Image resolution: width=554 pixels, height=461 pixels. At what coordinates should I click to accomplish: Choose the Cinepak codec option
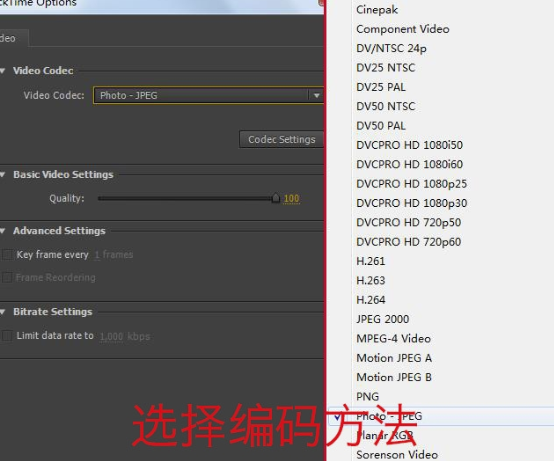(377, 10)
